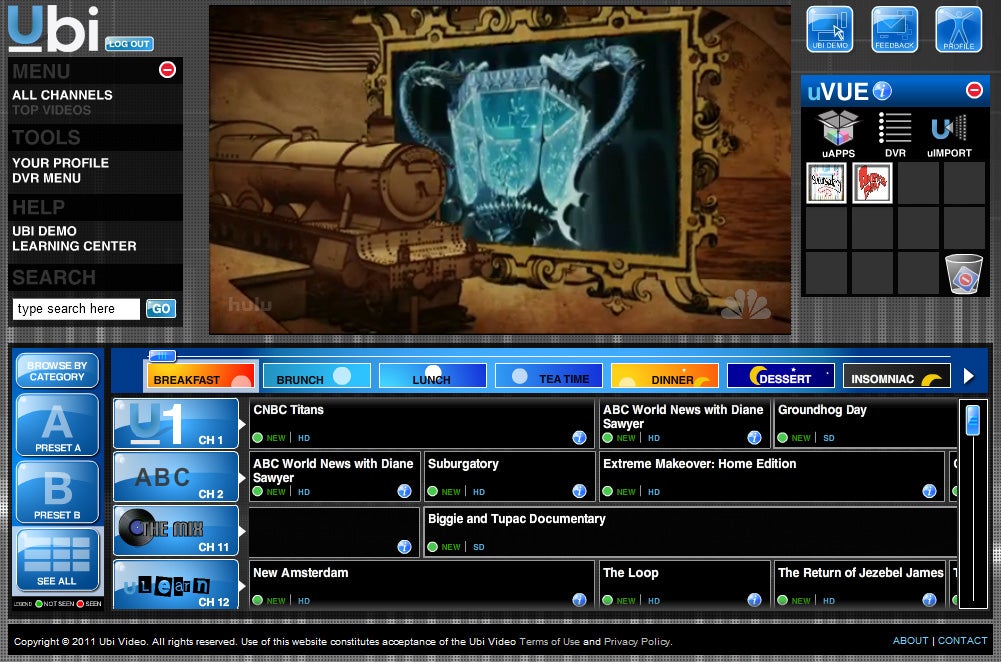Open UBI DEMO under Help
The width and height of the screenshot is (1001, 662).
point(45,231)
